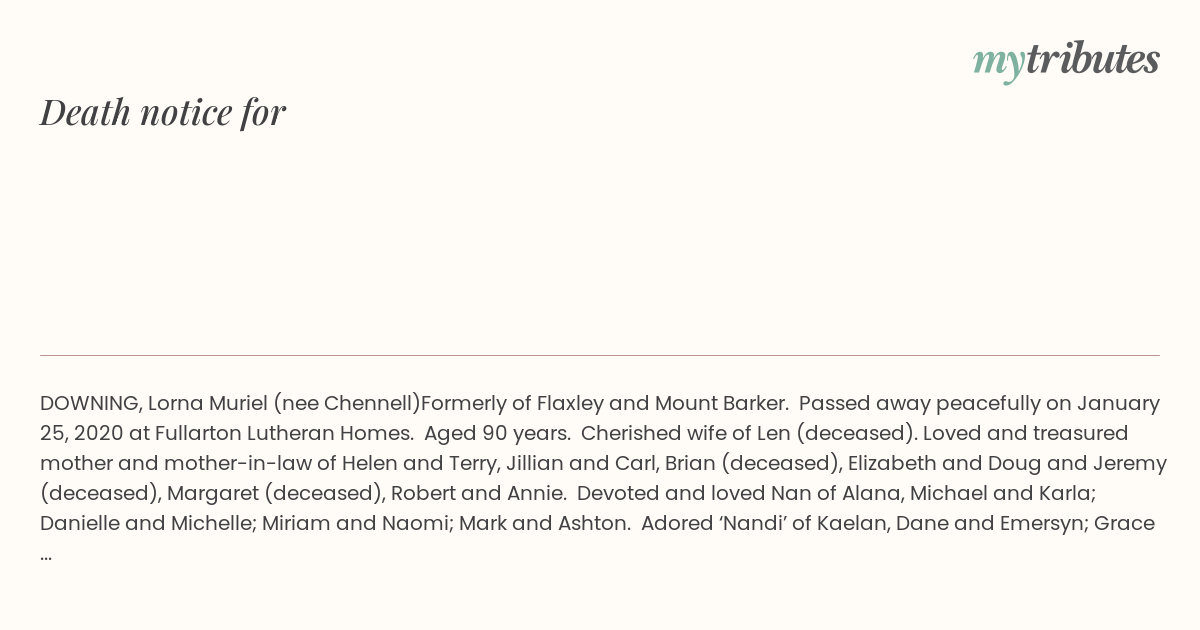Click the 'Death notice for' heading
Screen dimensions: 1200x630
tap(163, 112)
